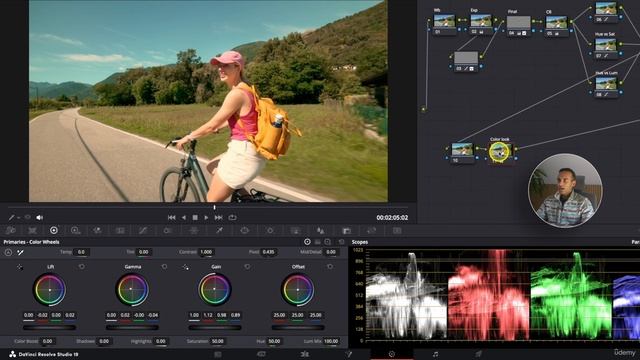
Task: Click the Pivot value field
Action: coord(268,252)
